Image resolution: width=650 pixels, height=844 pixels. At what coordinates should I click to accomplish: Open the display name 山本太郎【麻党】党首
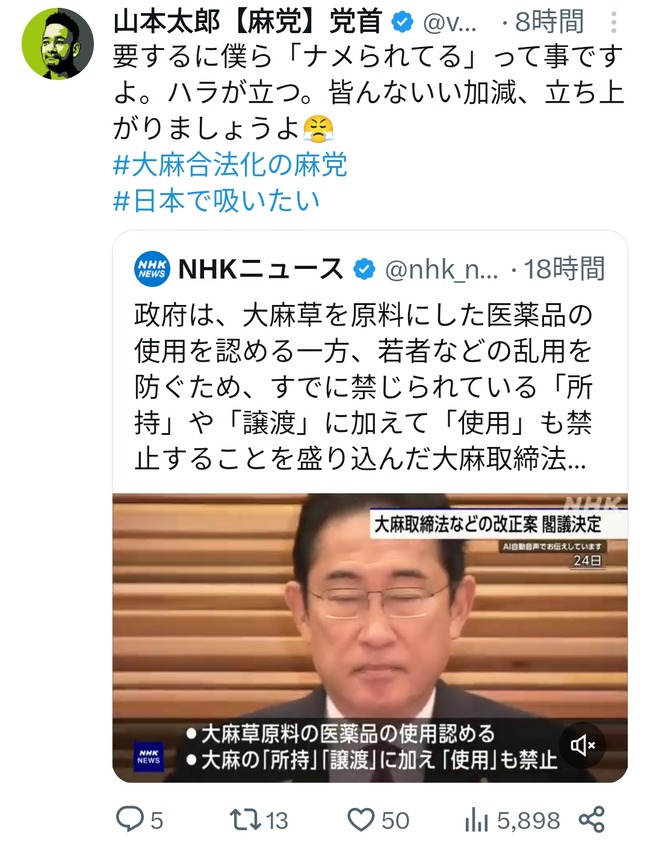248,22
